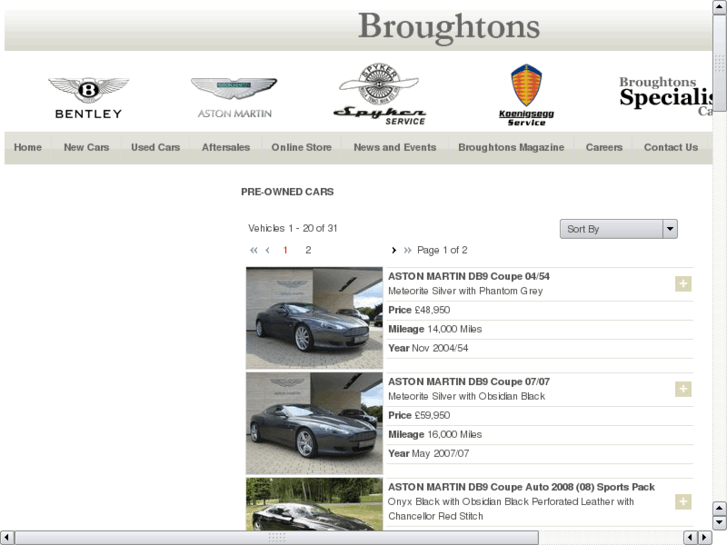The image size is (727, 545).
Task: View photo of black DB9 Sports Pack
Action: [x=314, y=504]
